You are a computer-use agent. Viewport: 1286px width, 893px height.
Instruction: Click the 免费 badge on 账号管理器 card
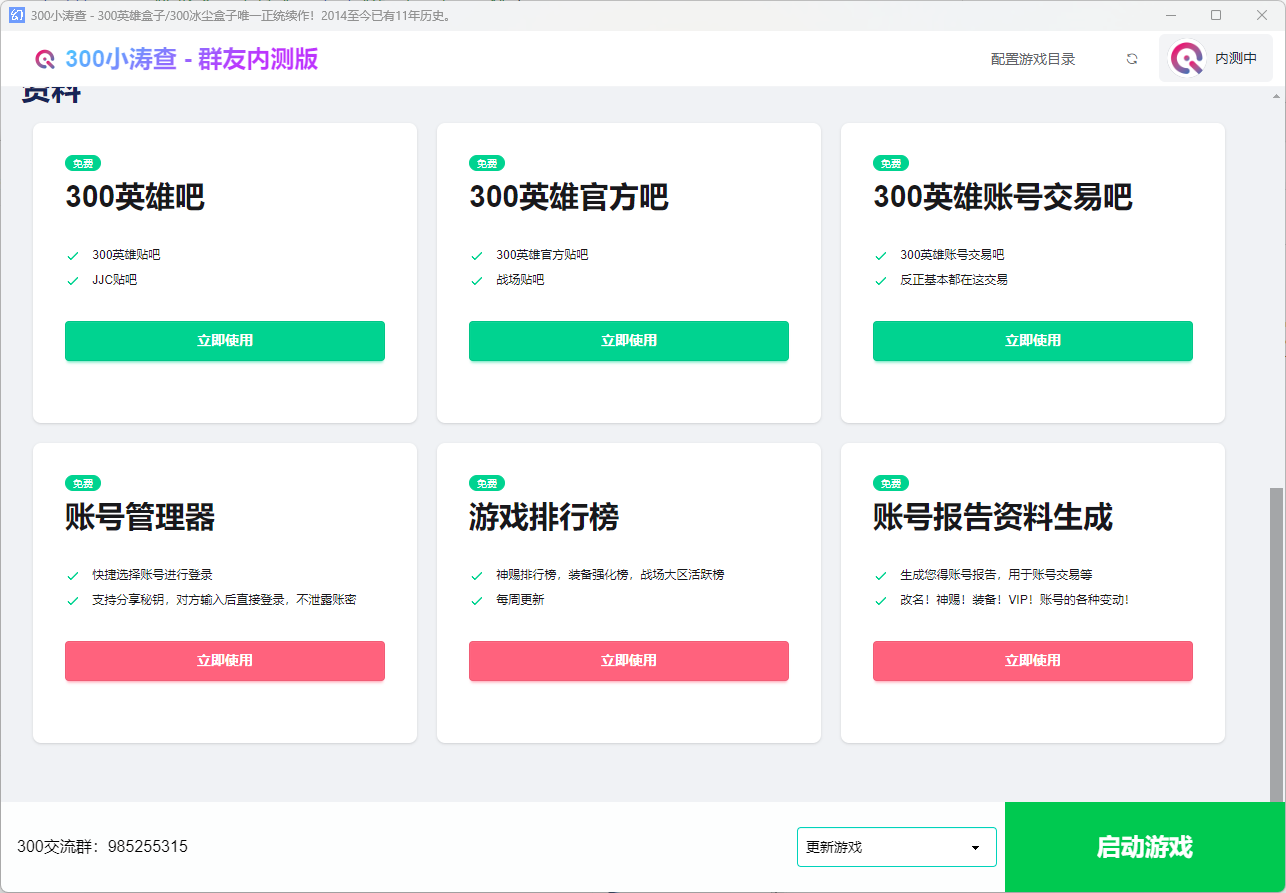click(83, 483)
